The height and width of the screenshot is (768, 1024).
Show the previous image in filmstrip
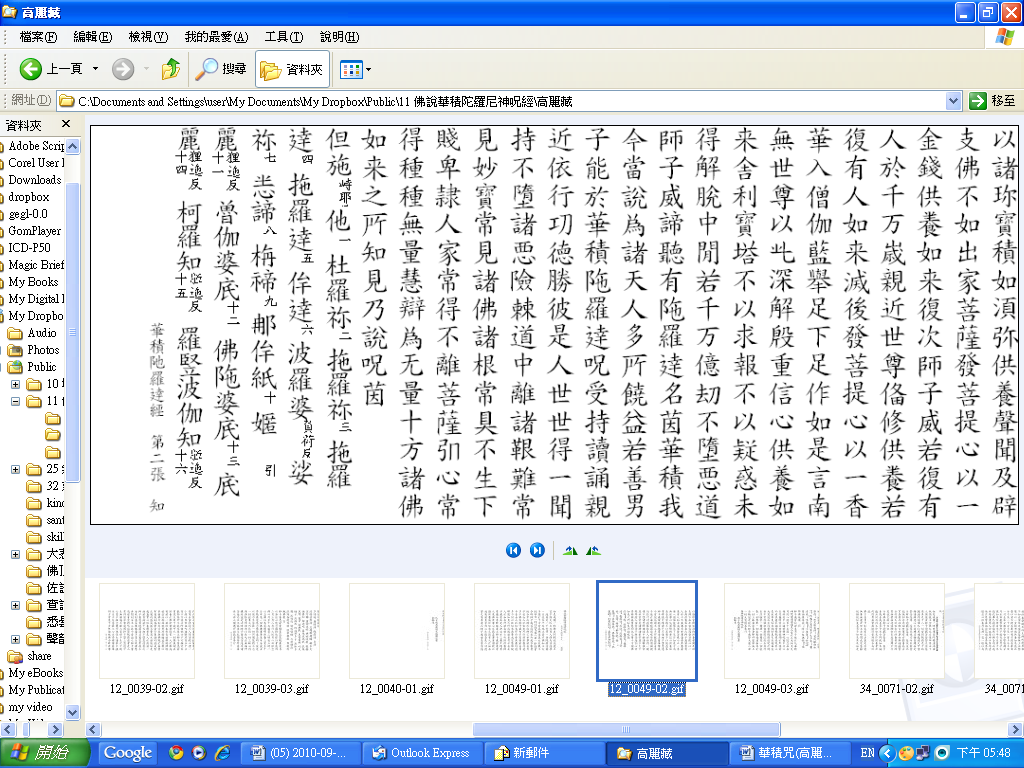coord(513,550)
